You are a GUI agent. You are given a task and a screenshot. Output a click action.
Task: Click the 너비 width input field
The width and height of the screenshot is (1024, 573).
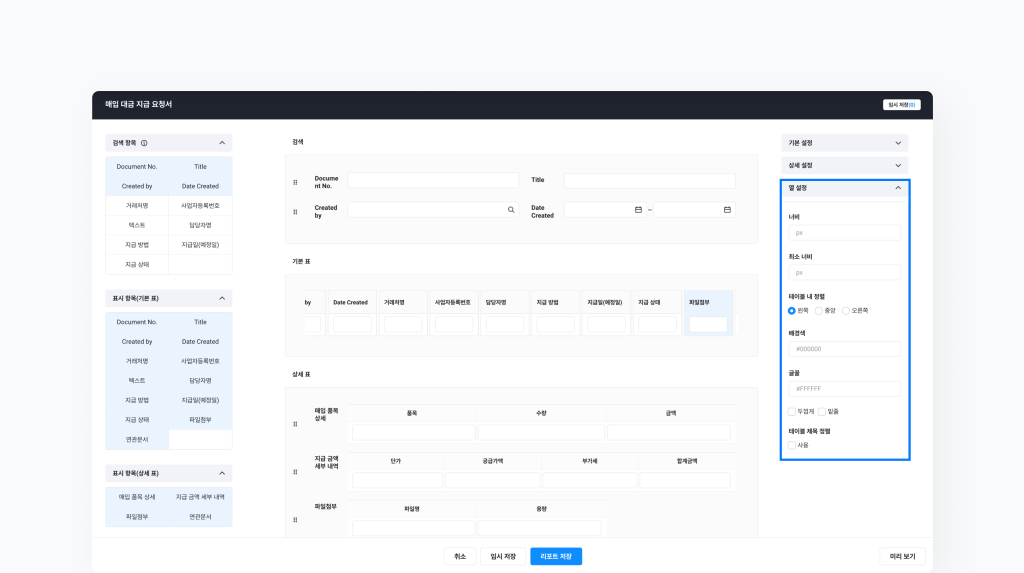click(x=844, y=233)
